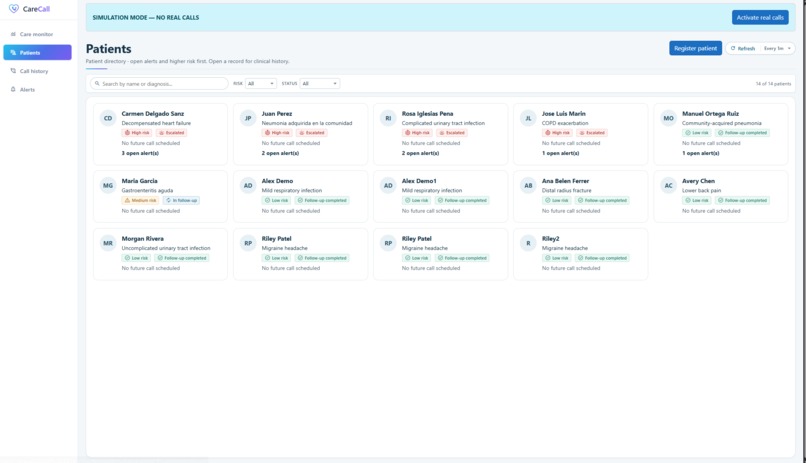This screenshot has width=806, height=463.
Task: Open Rosa Iglesias Pena patient record
Action: coord(441,134)
